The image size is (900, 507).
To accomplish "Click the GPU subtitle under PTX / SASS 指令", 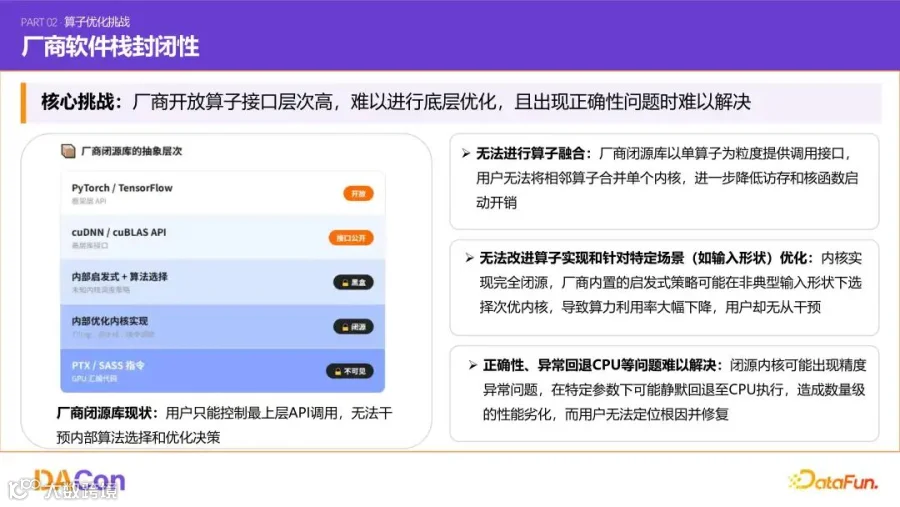I will [x=94, y=379].
